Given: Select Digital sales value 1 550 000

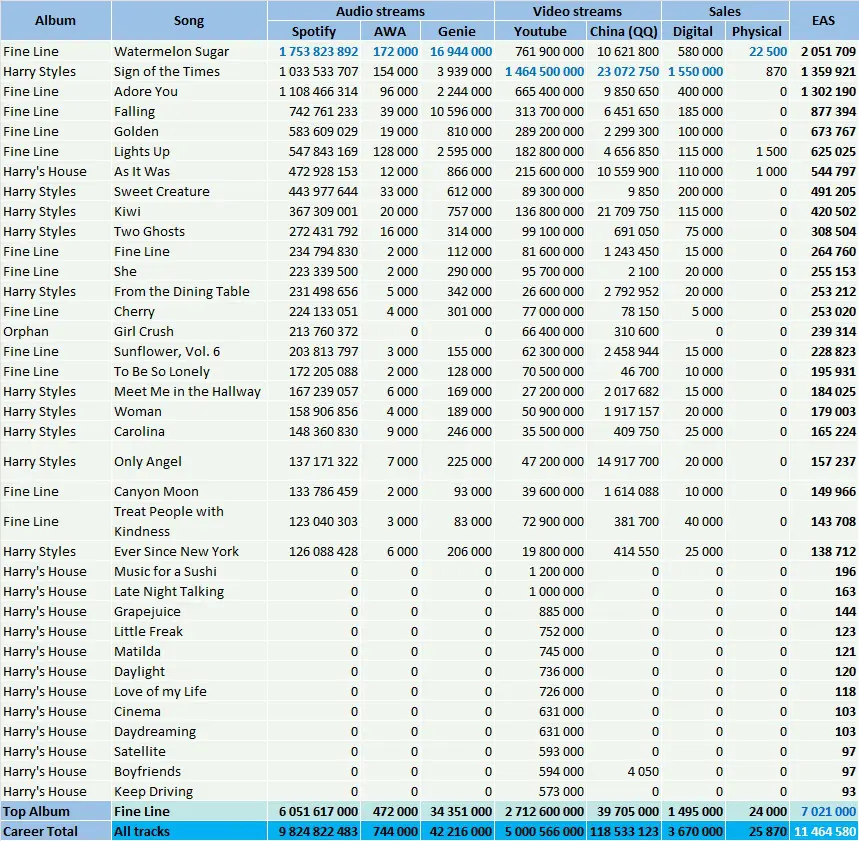Looking at the screenshot, I should click(695, 71).
